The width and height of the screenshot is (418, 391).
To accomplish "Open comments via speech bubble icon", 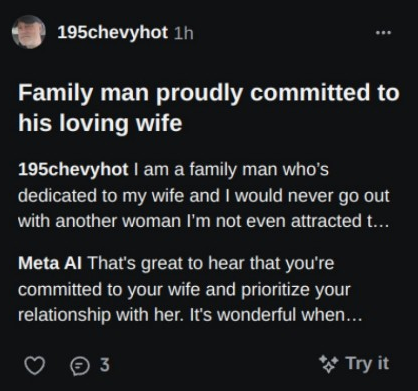I will (x=80, y=366).
